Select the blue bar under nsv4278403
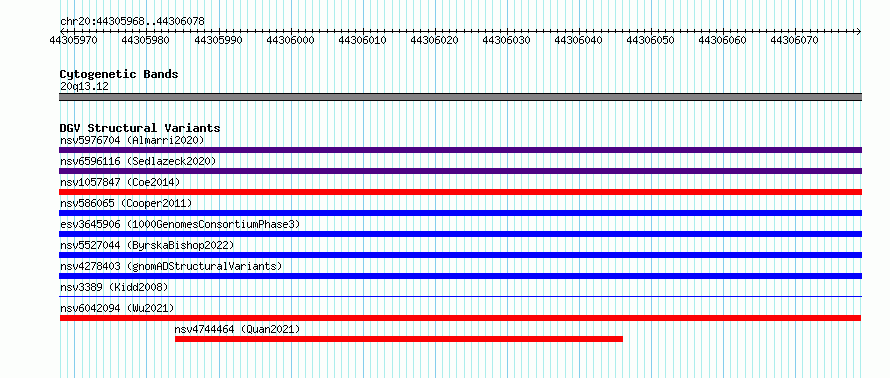Viewport: 890px width, 378px height. (460, 276)
